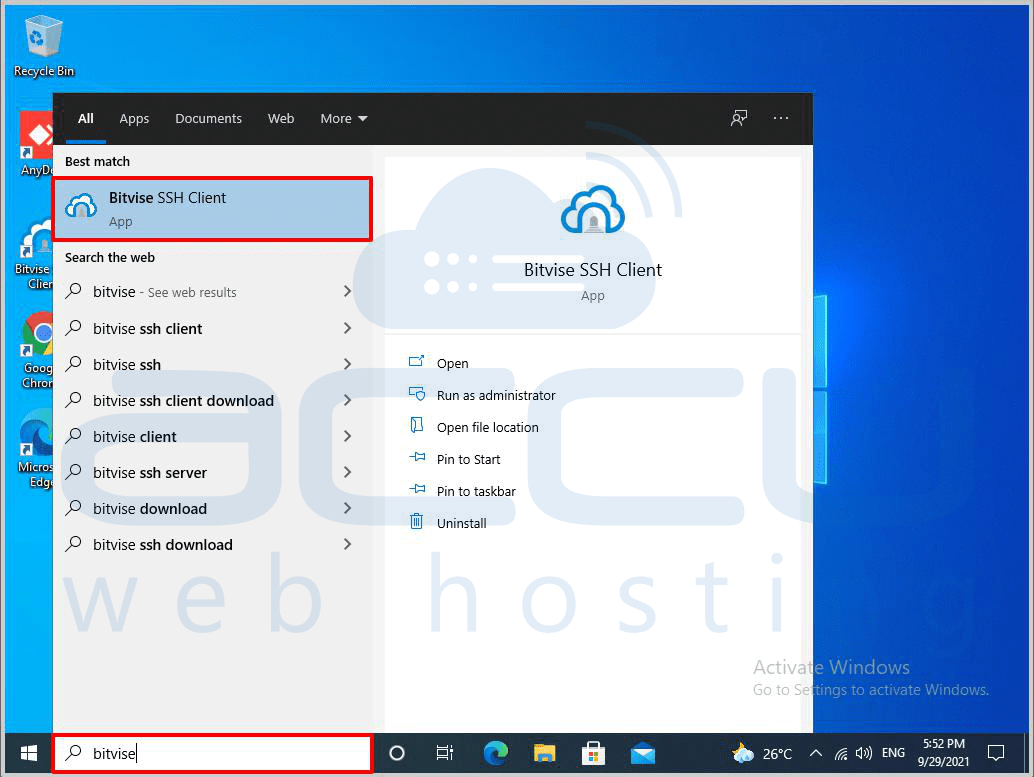Image resolution: width=1034 pixels, height=777 pixels.
Task: Select Pin to taskbar
Action: point(462,491)
